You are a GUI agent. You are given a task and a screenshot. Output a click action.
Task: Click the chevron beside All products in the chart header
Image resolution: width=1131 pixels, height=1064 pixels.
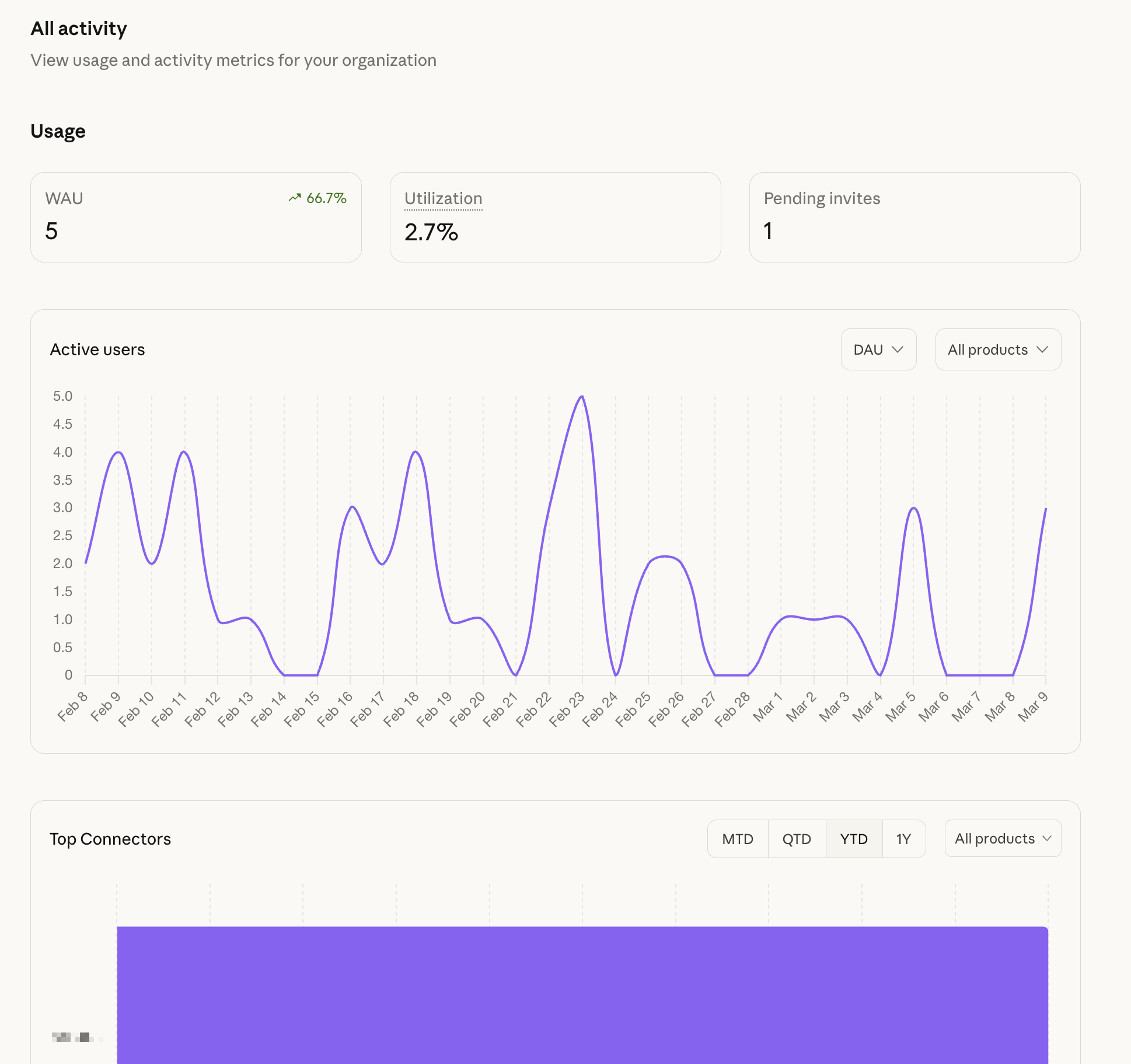pos(1043,349)
